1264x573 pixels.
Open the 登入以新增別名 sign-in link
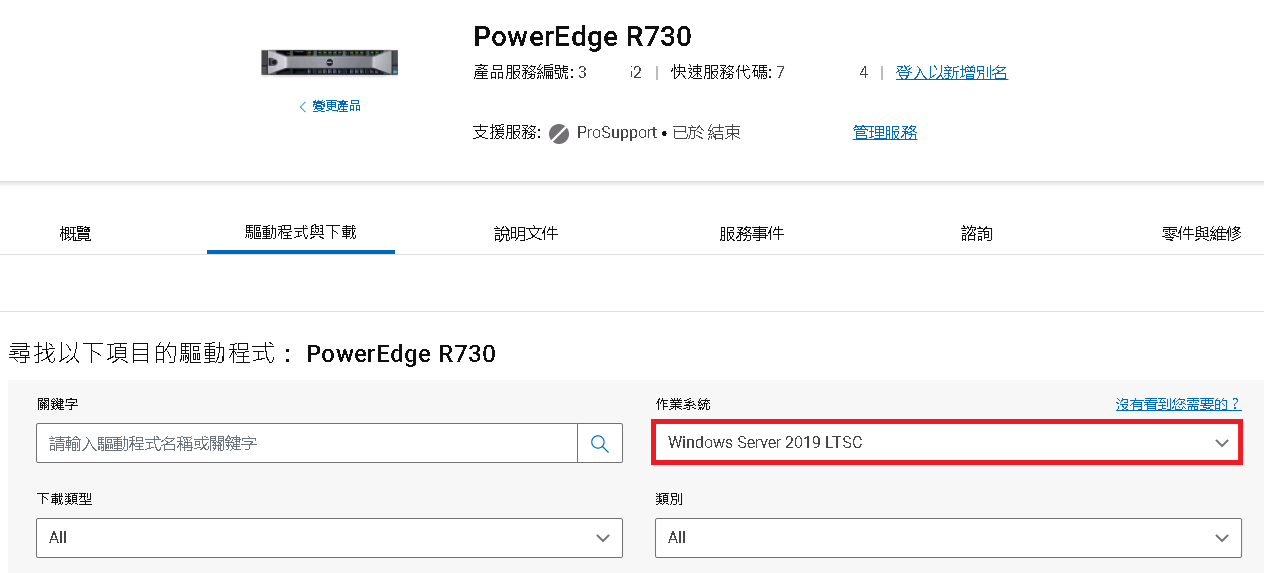coord(951,72)
